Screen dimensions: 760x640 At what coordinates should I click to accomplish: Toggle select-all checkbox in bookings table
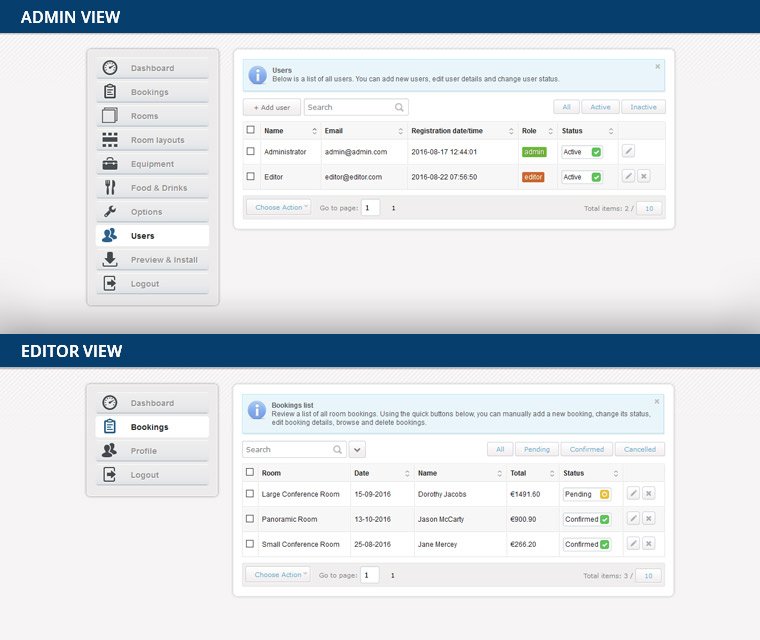coord(250,472)
